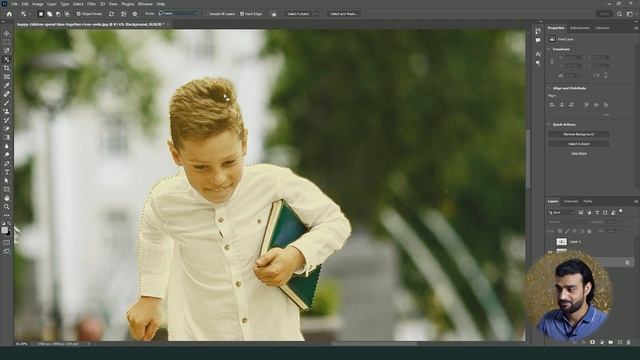The image size is (640, 360).
Task: Click the search icon at top right
Action: click(x=620, y=14)
